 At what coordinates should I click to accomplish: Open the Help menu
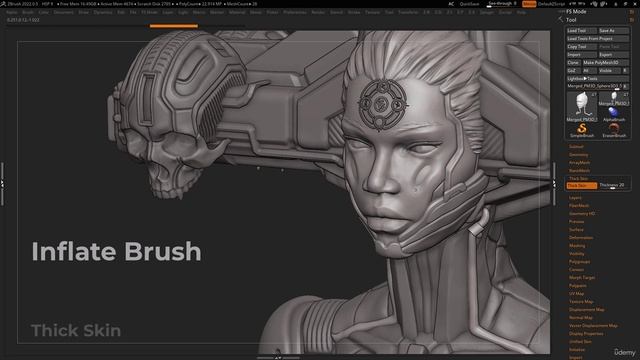pyautogui.click(x=521, y=12)
